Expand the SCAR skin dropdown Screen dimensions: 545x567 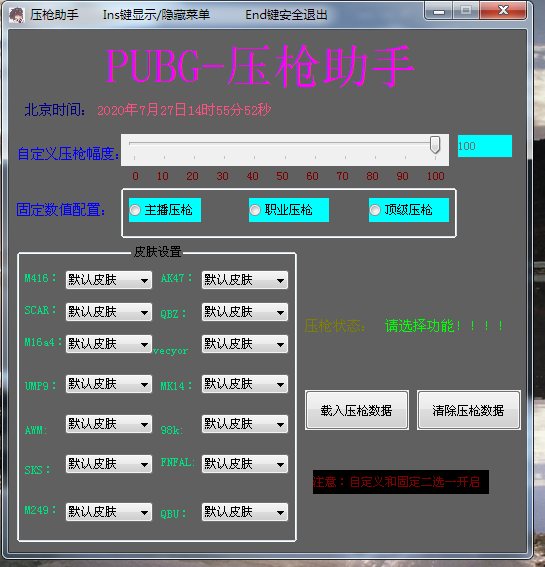coord(108,312)
